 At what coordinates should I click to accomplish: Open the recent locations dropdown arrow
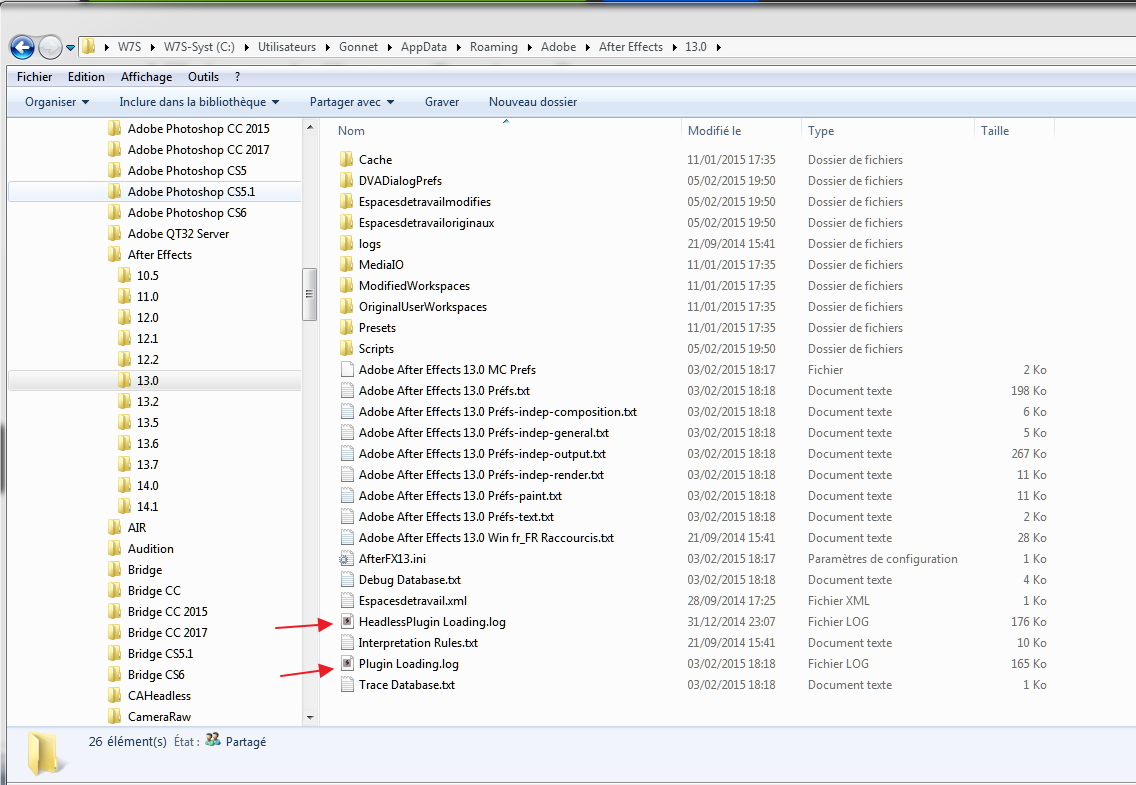[x=70, y=48]
